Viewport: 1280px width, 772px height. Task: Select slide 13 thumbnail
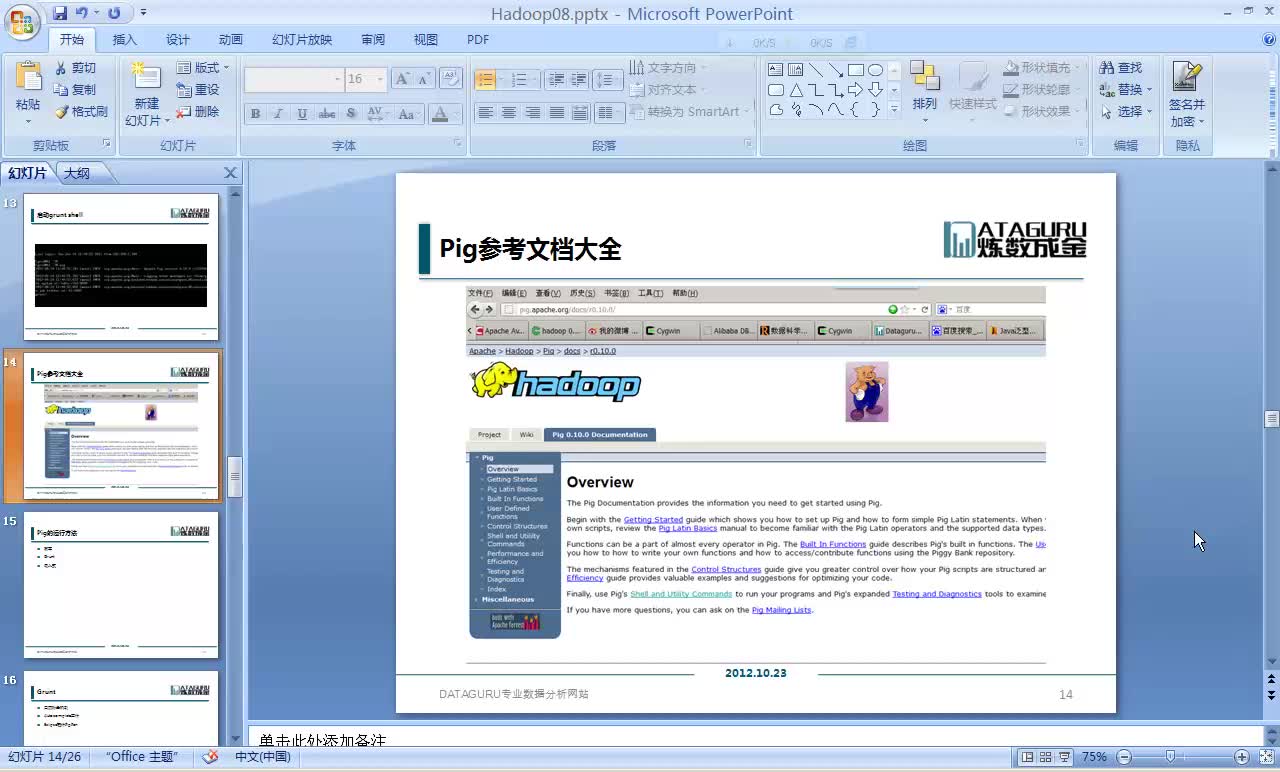(x=121, y=267)
